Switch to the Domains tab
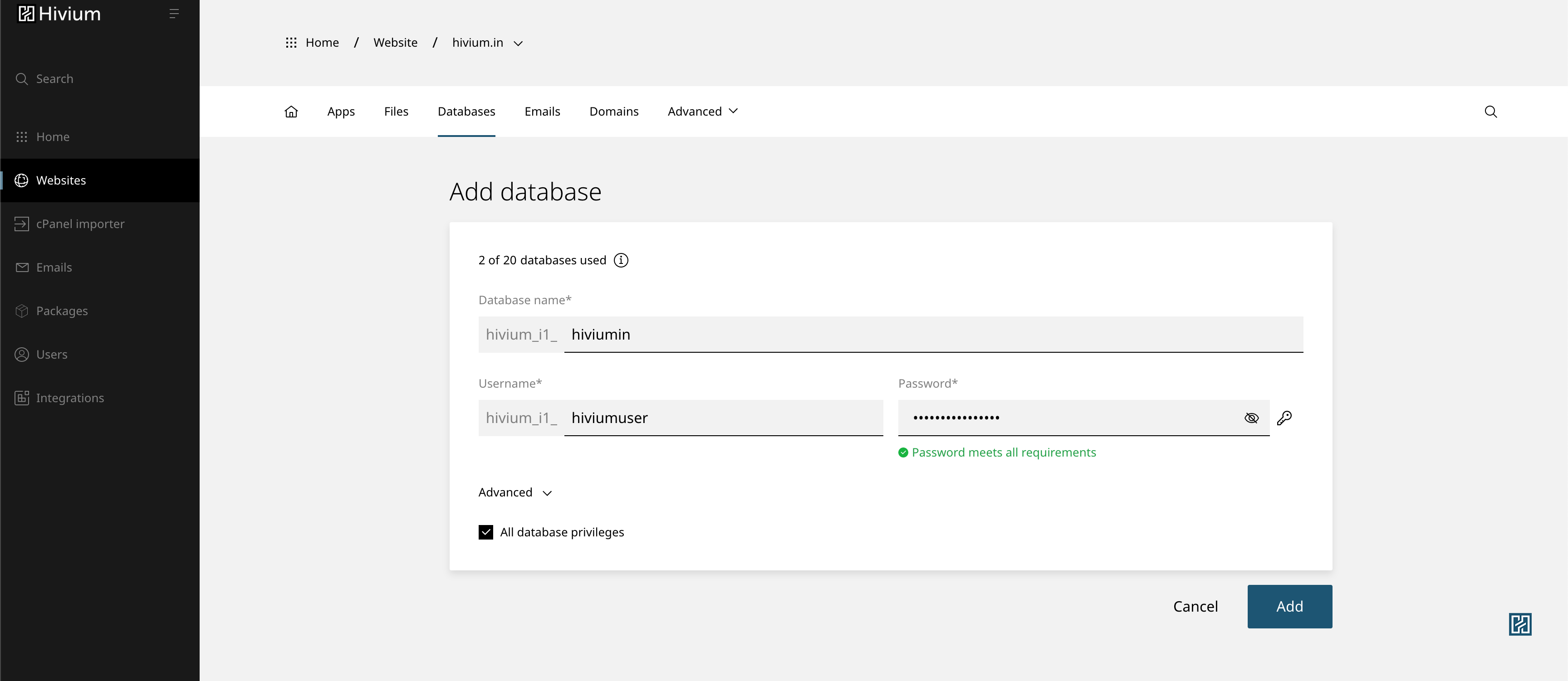This screenshot has width=1568, height=681. pos(614,112)
